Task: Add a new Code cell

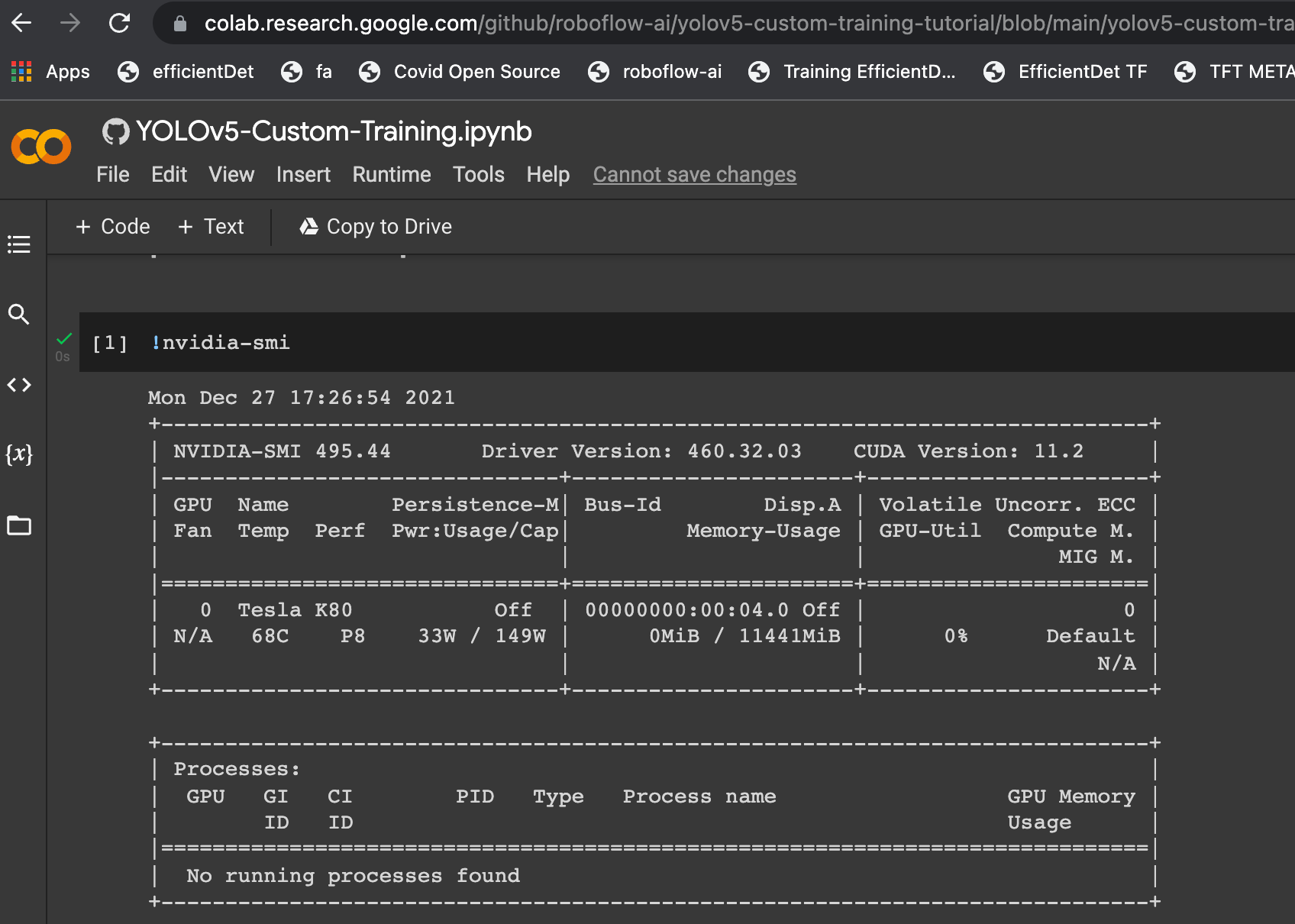Action: (x=113, y=227)
